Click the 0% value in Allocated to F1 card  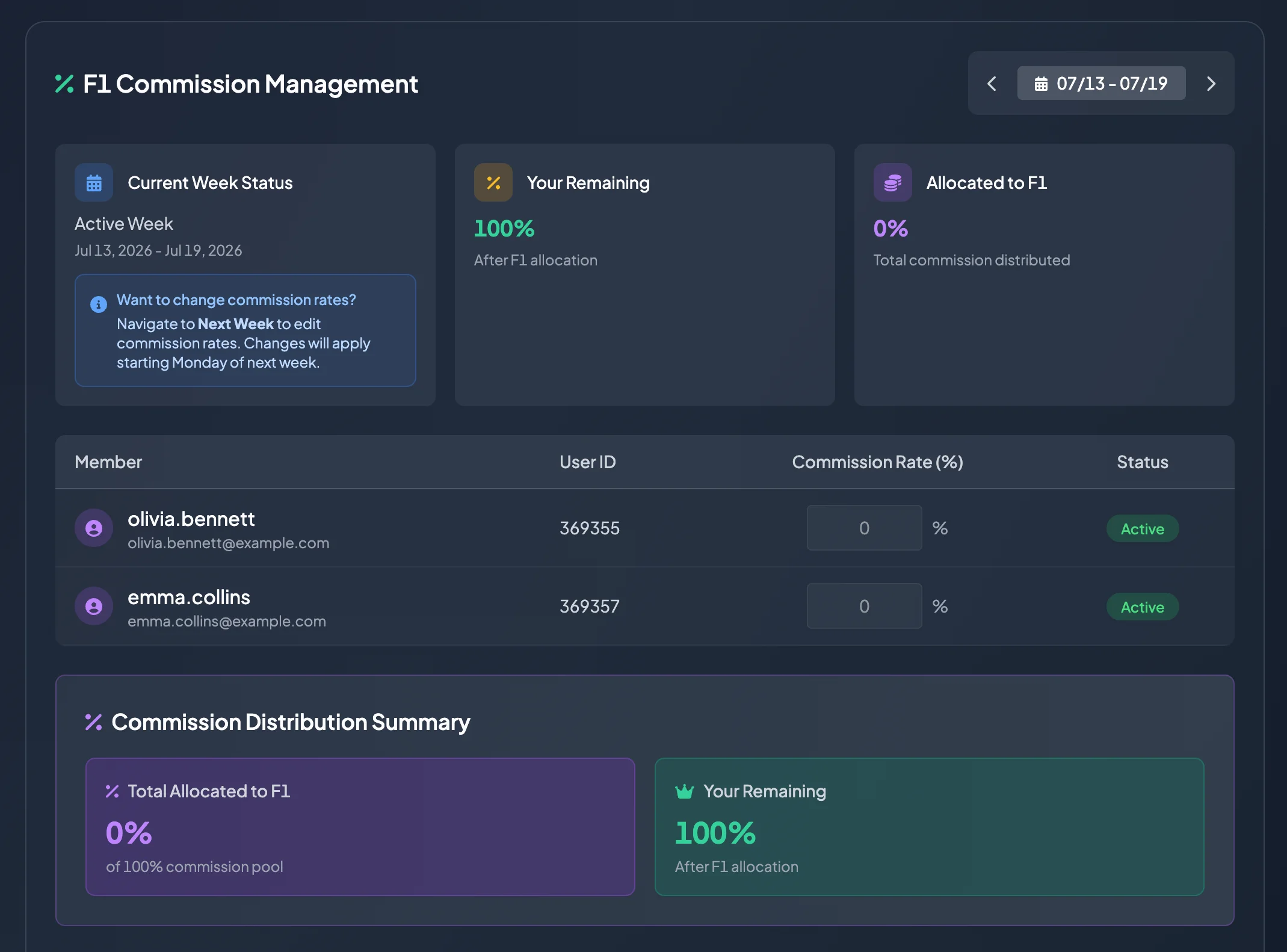click(891, 229)
